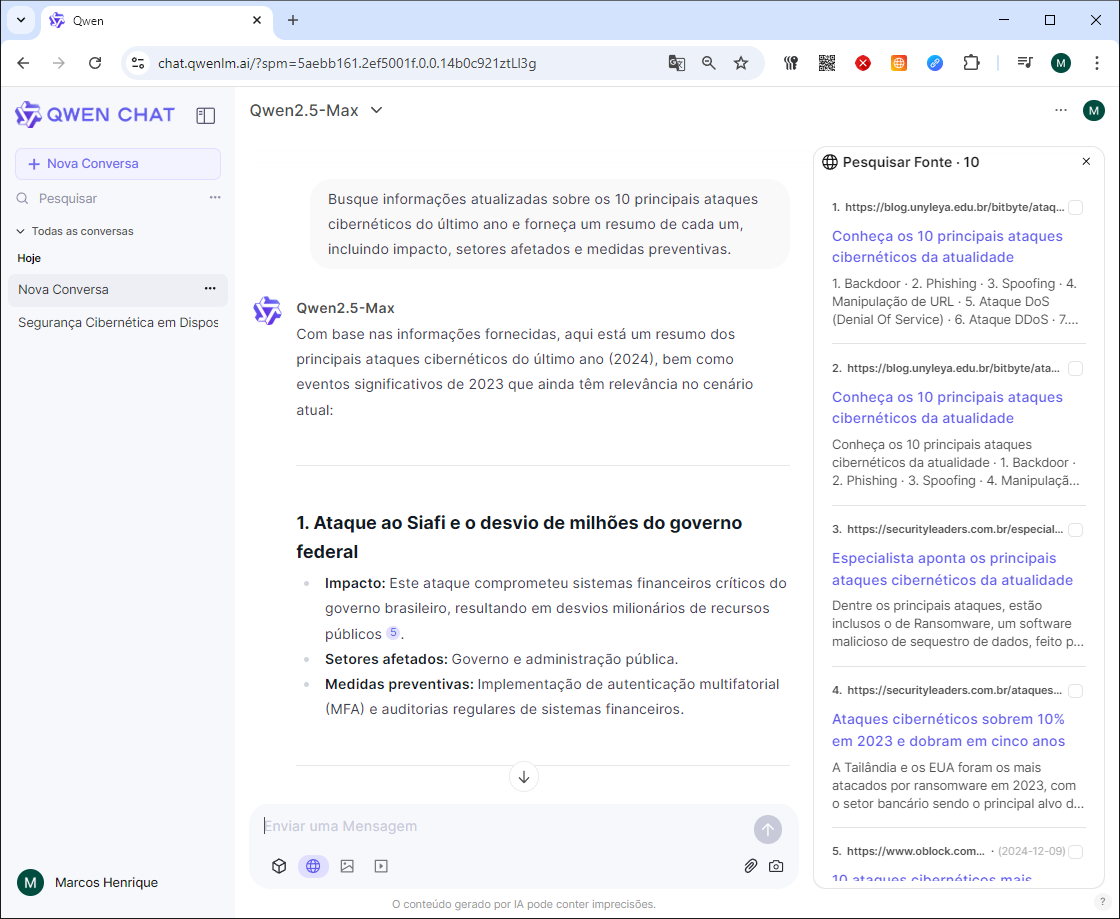Close the Qwen browser tab
This screenshot has width=1120, height=919.
[x=257, y=20]
